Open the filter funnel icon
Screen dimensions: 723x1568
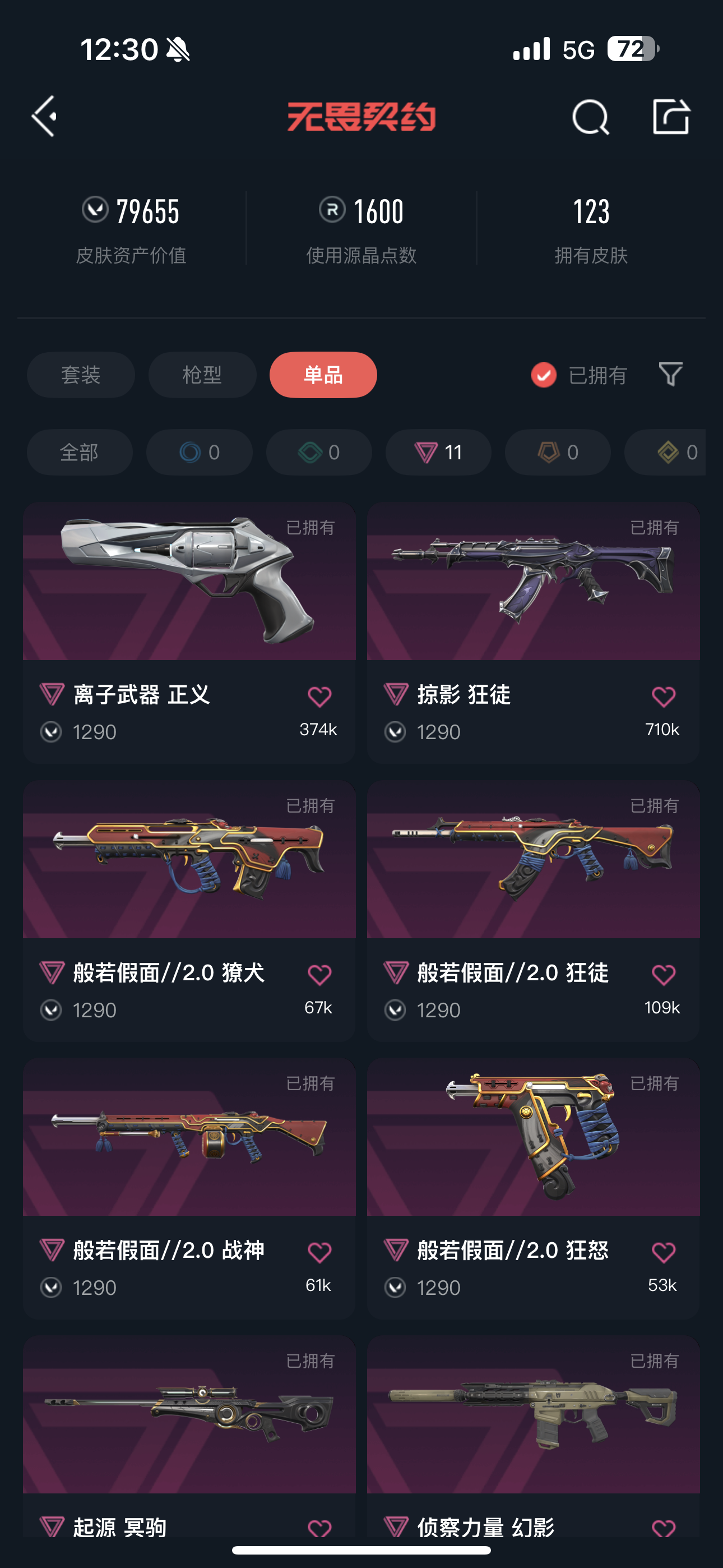[x=671, y=375]
